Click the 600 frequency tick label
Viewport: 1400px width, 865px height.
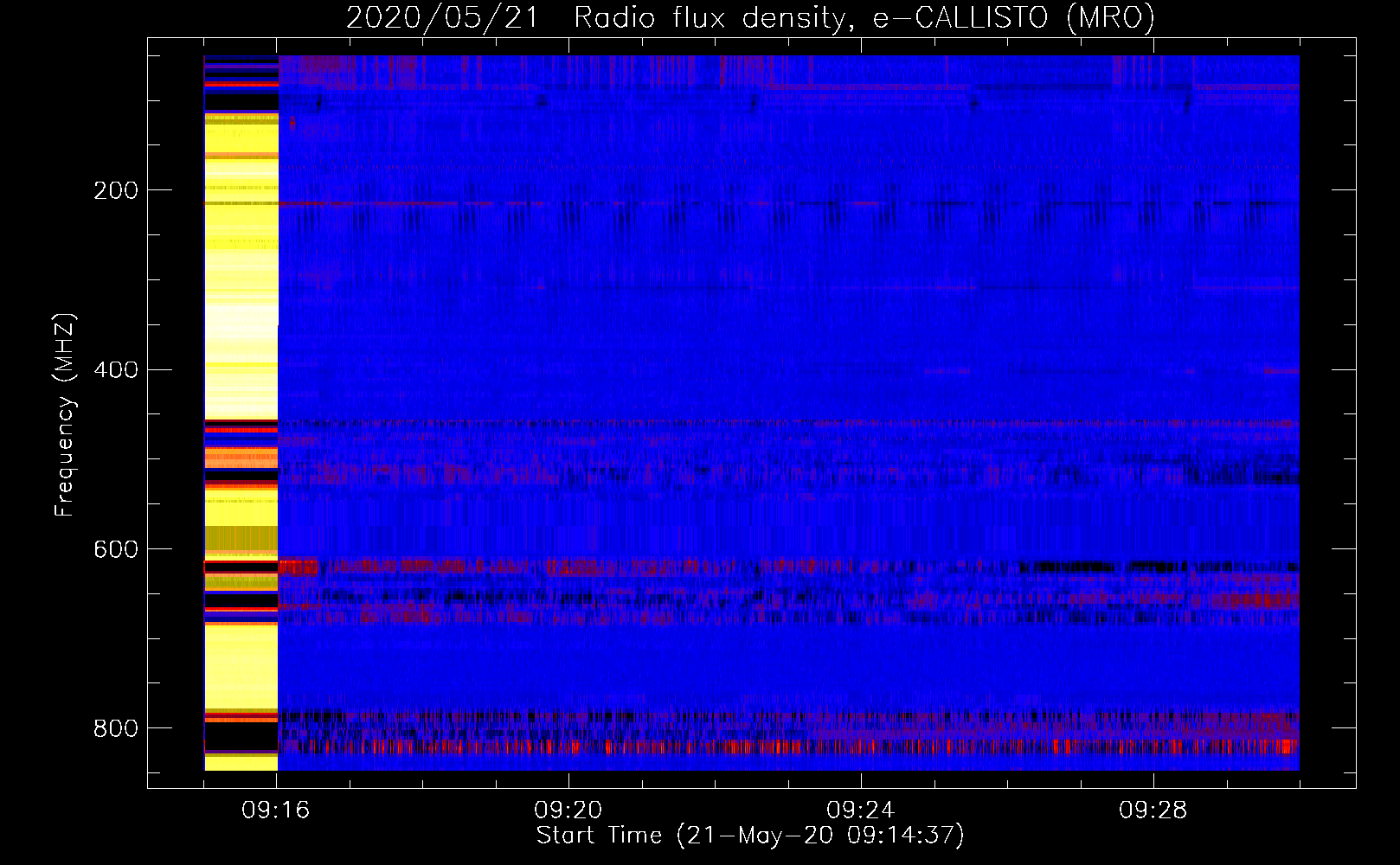[116, 550]
